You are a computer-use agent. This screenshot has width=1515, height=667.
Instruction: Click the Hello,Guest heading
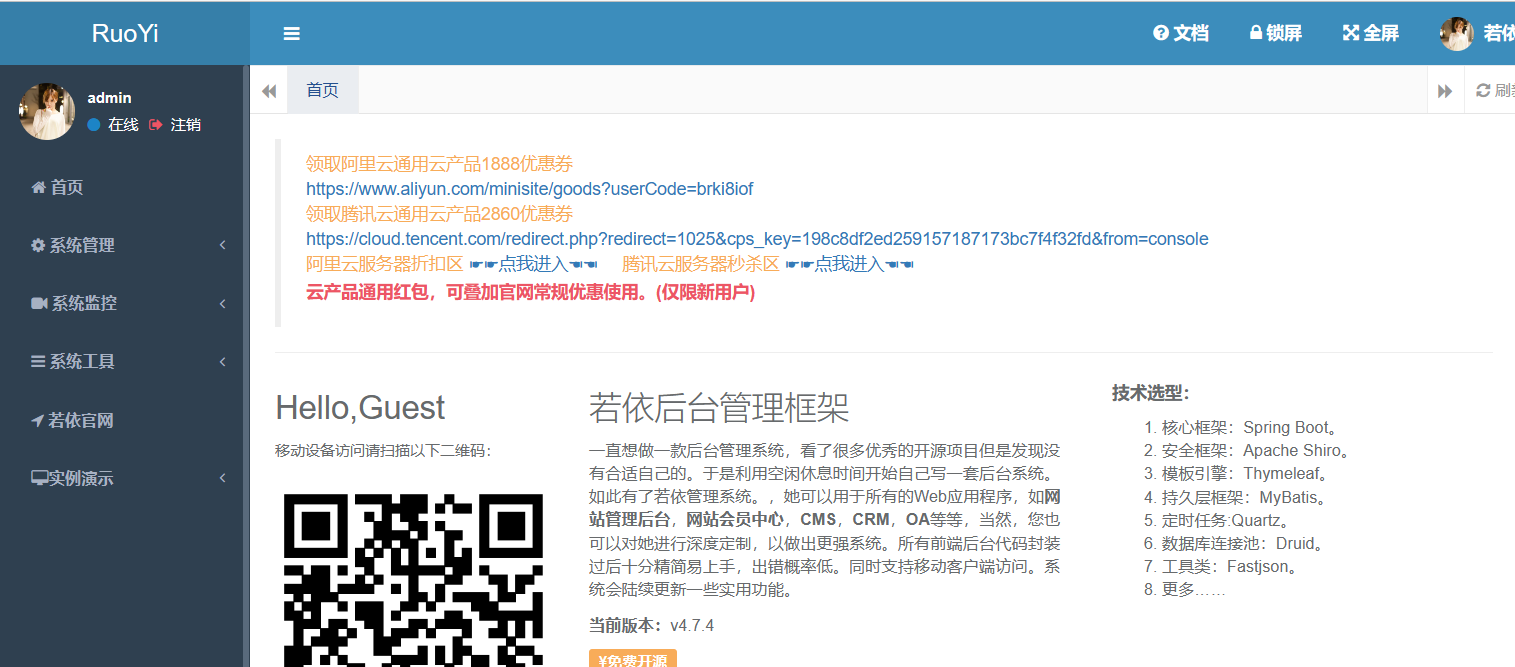pyautogui.click(x=360, y=408)
